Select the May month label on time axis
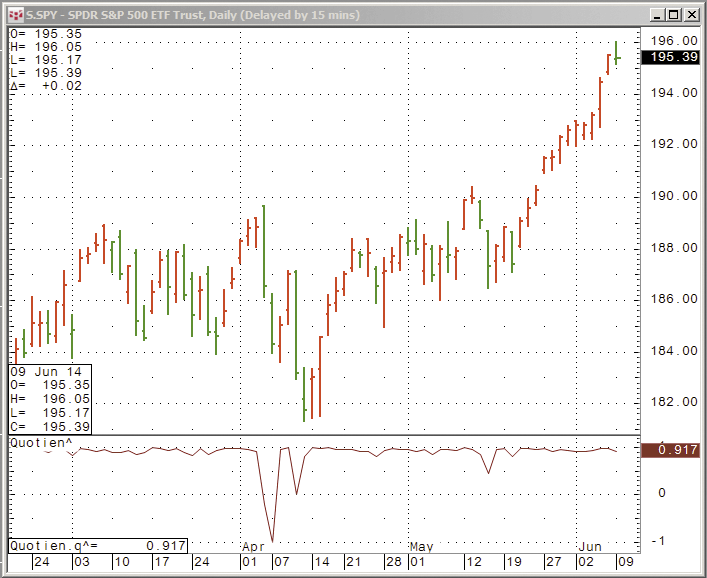 (422, 547)
